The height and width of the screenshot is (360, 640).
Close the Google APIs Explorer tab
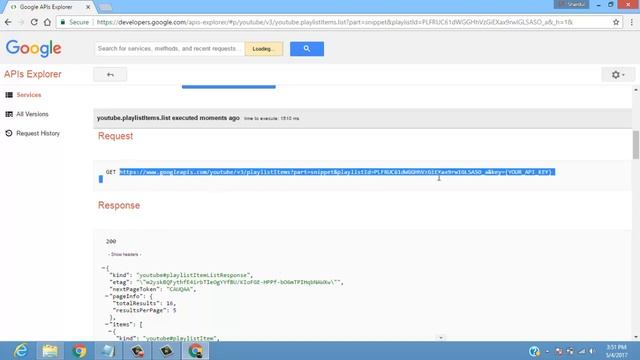click(88, 7)
